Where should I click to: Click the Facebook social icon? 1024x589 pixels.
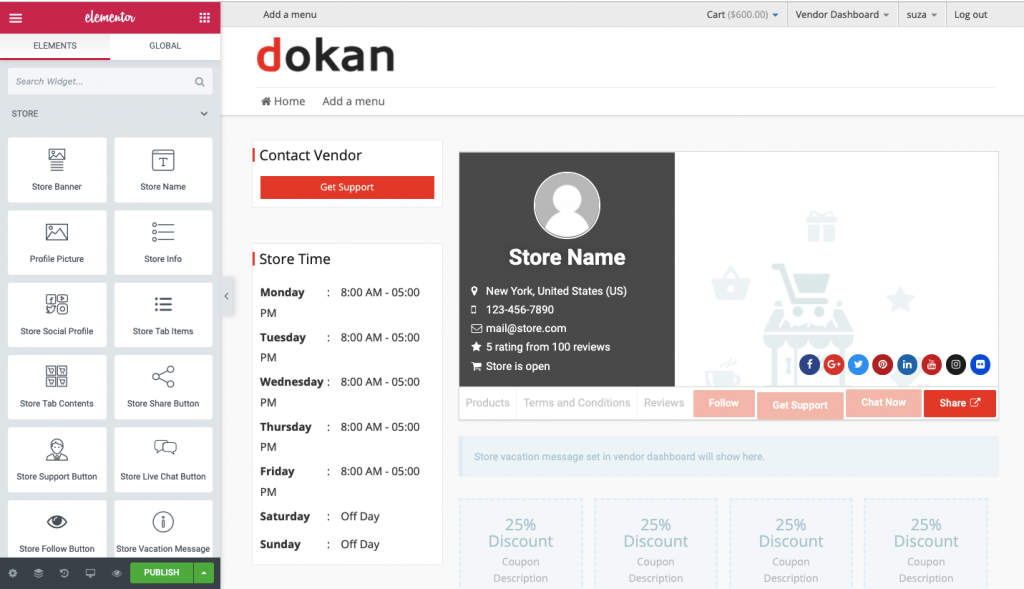(809, 364)
